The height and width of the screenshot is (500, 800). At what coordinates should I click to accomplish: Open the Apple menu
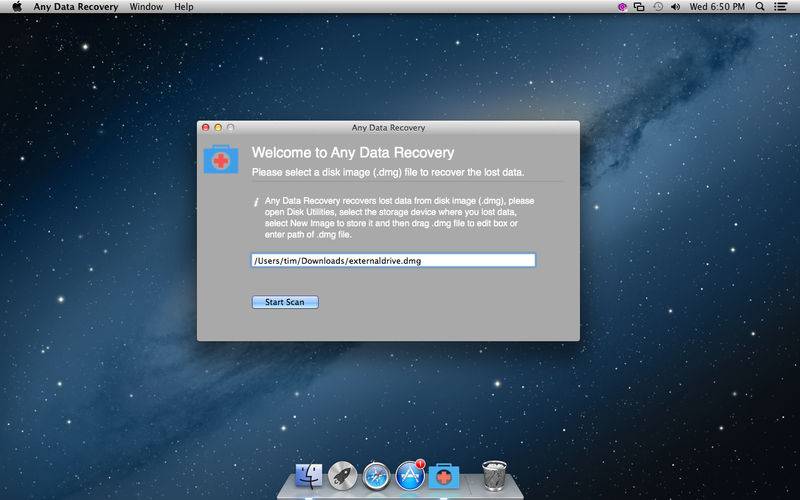[17, 7]
